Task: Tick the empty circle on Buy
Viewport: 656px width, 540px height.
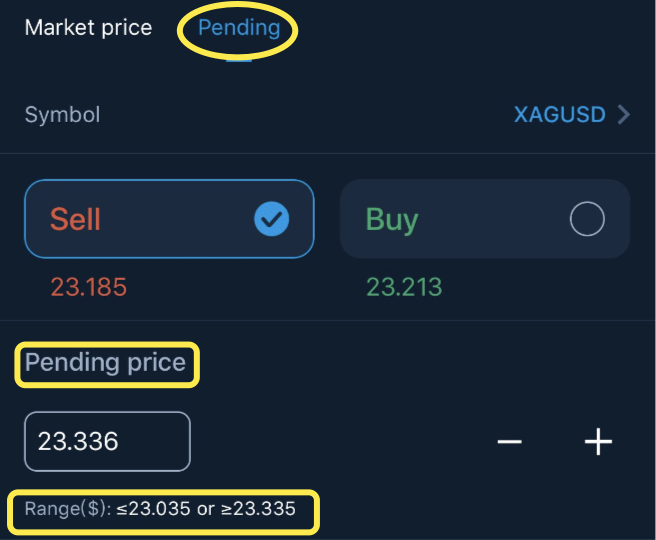Action: 587,219
